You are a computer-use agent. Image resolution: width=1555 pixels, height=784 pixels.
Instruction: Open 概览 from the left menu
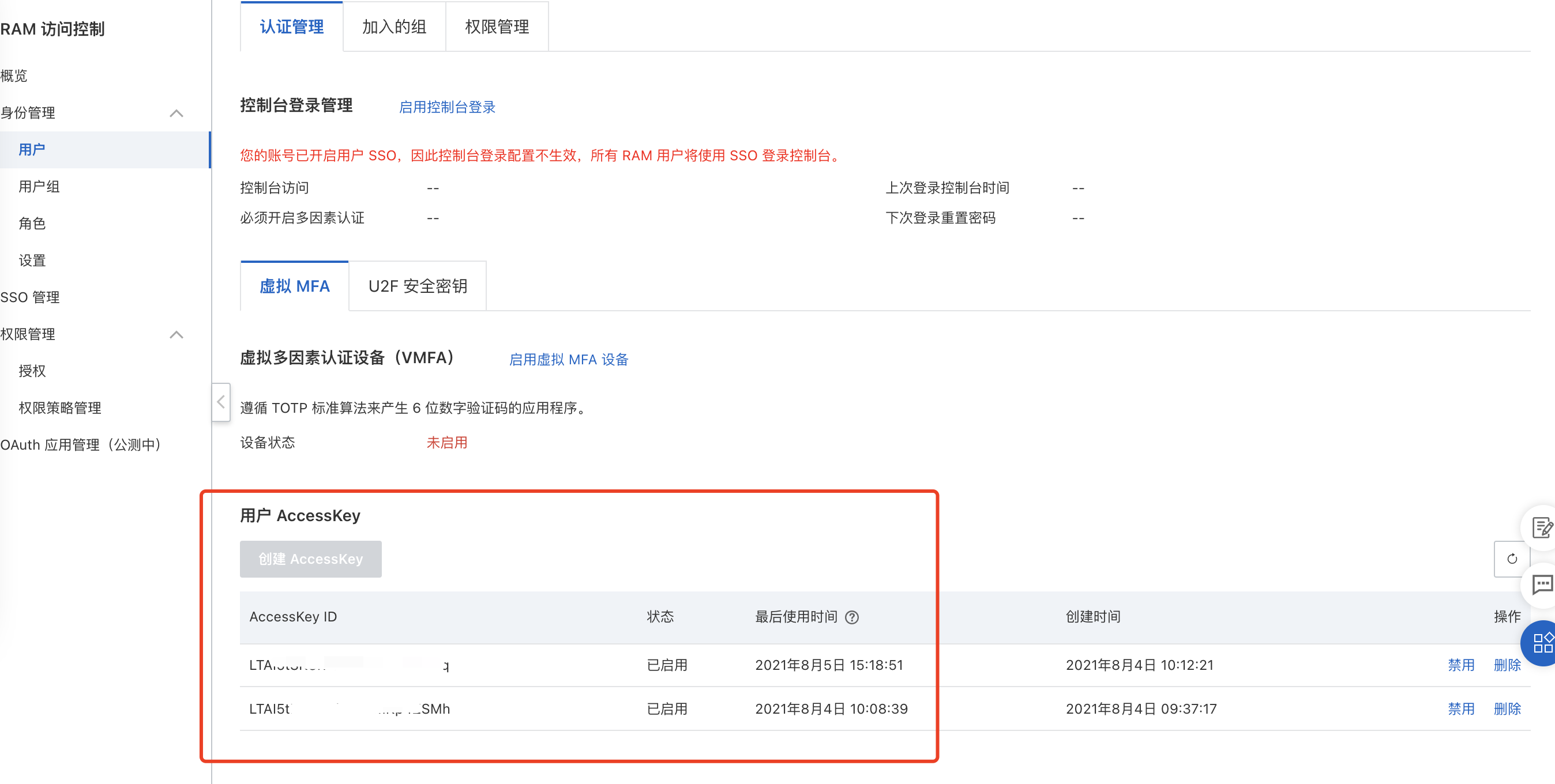coord(13,76)
